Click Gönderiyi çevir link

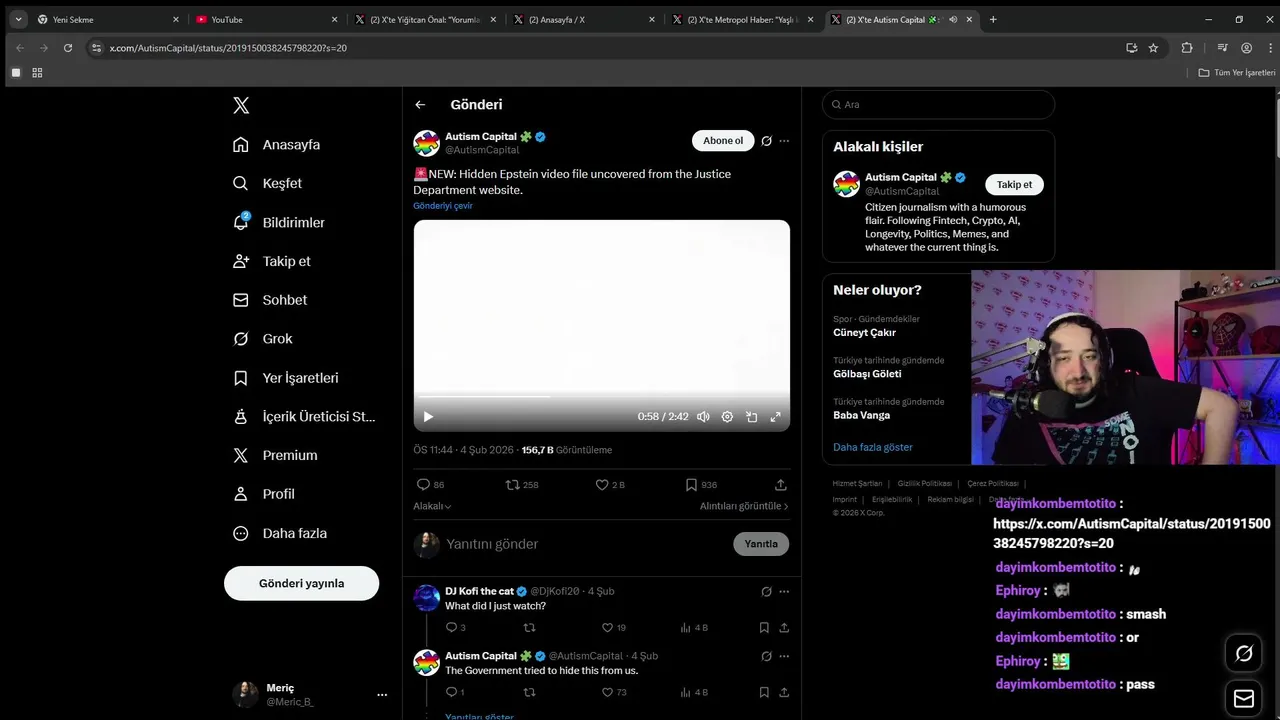tap(443, 206)
